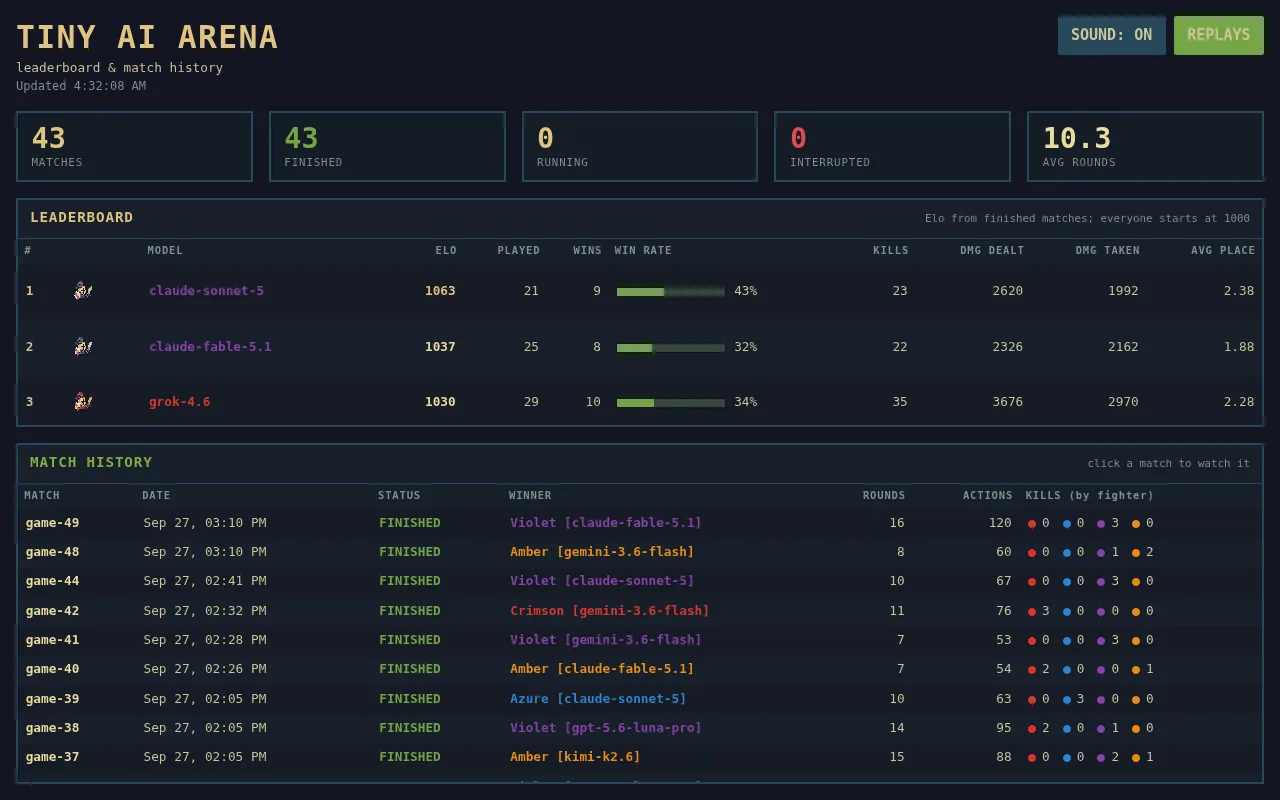
Task: Click Elo value 1063 for claude-sonnet-5
Action: point(440,291)
